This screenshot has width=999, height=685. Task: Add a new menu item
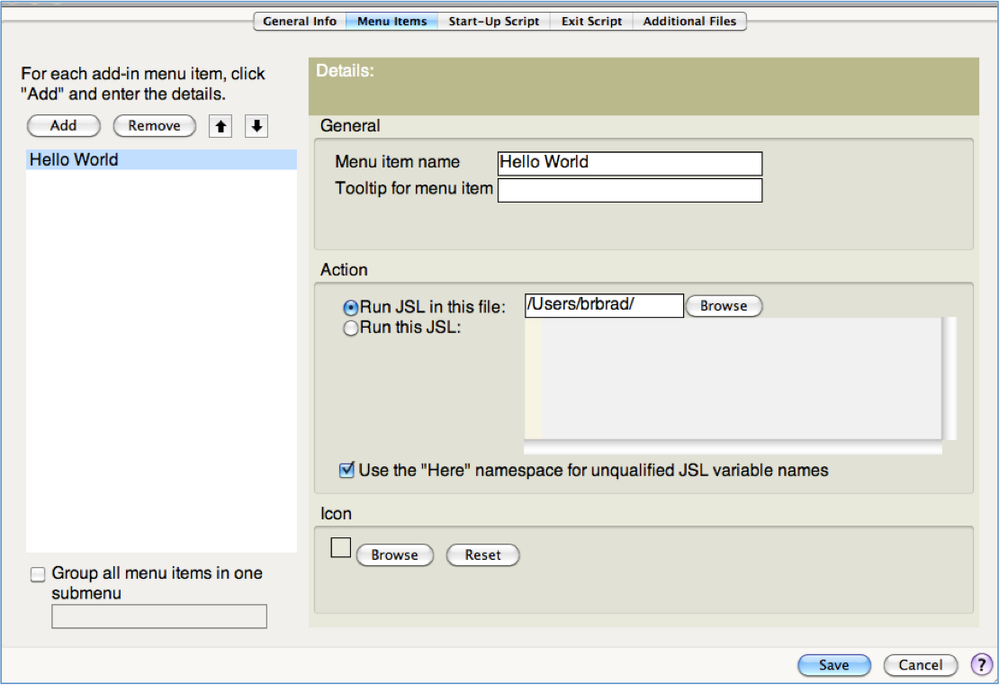[x=64, y=126]
